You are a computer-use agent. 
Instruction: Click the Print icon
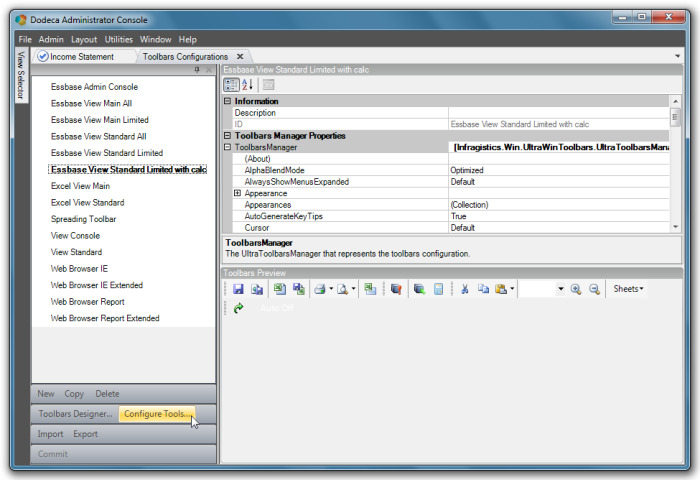(320, 289)
